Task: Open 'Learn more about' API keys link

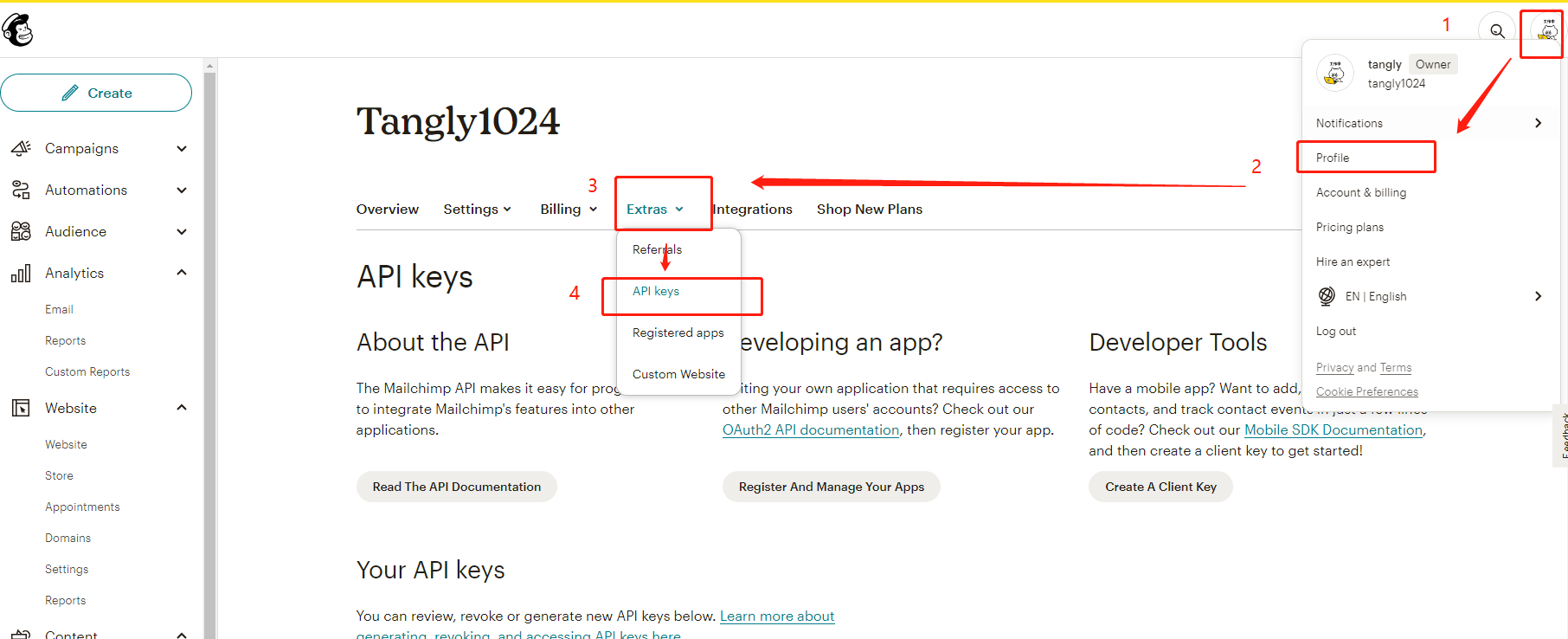Action: pos(777,616)
